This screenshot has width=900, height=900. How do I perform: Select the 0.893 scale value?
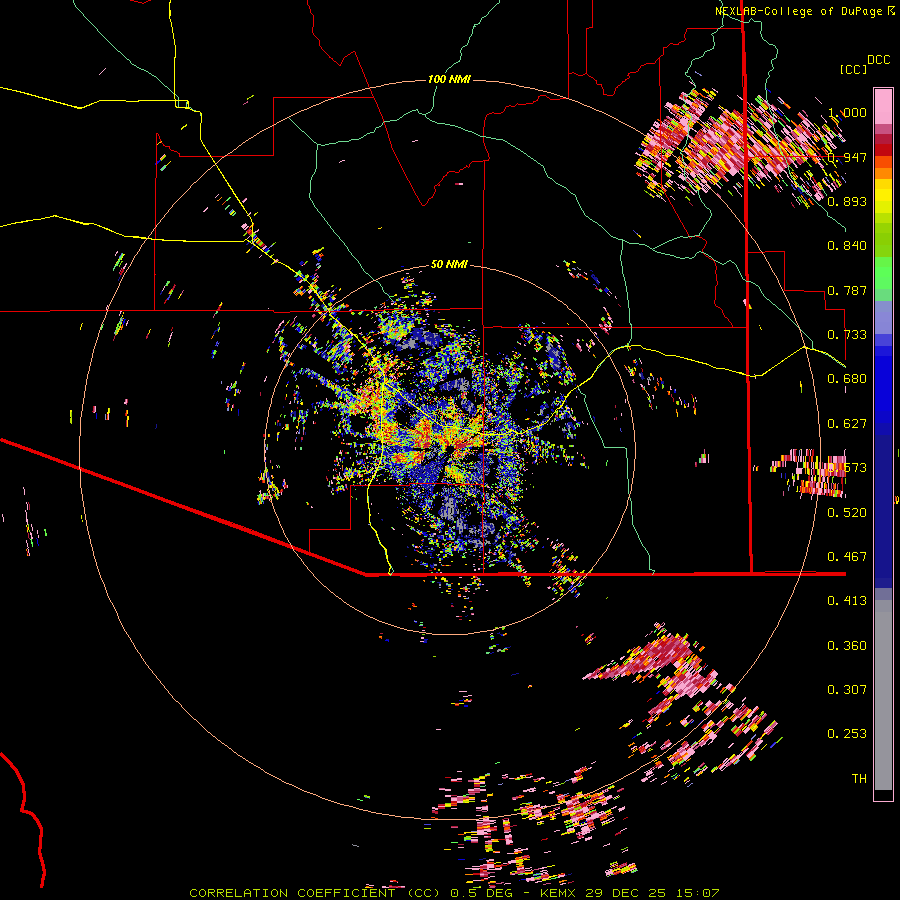[x=847, y=201]
